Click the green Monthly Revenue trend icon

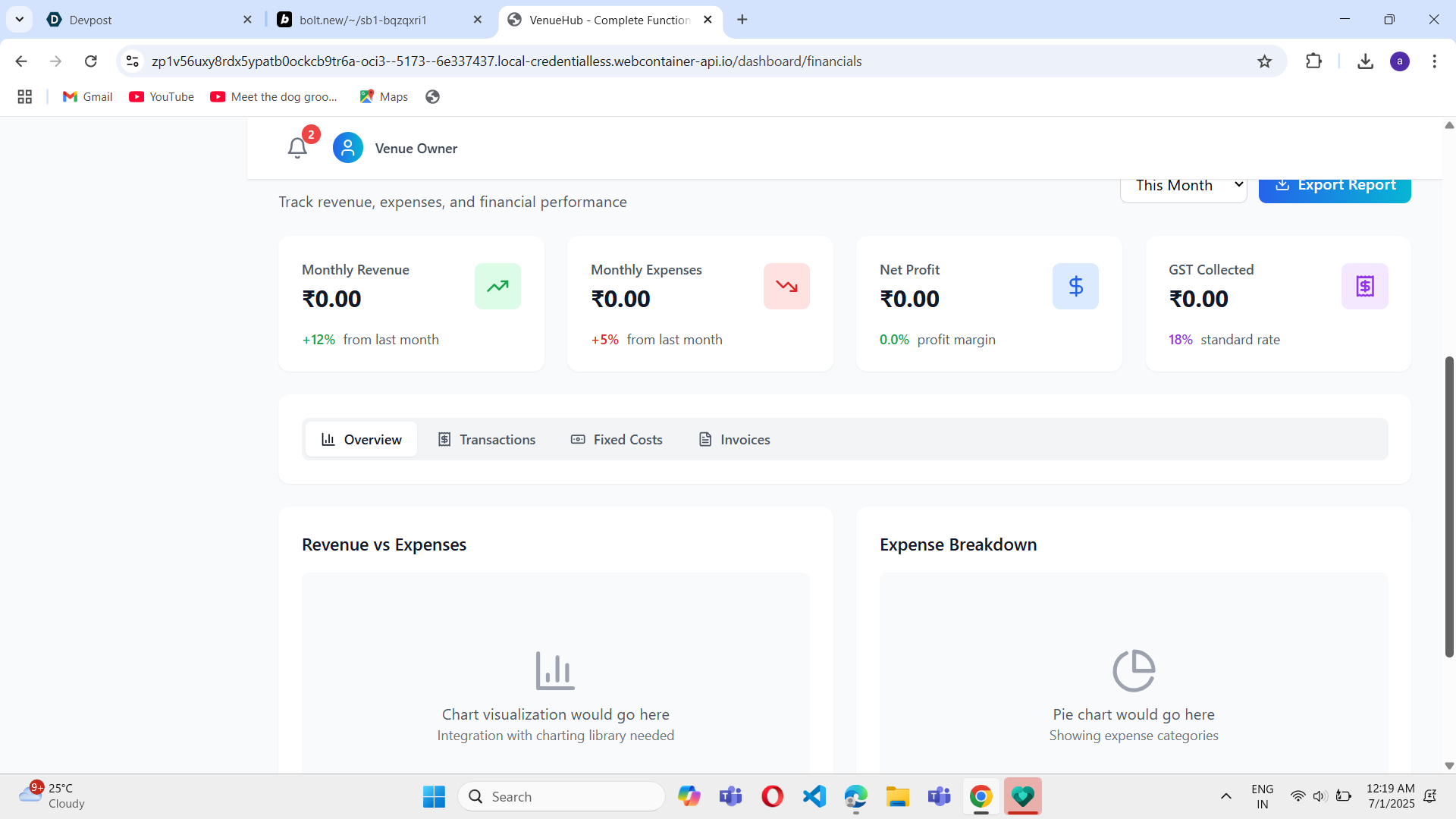pyautogui.click(x=497, y=286)
